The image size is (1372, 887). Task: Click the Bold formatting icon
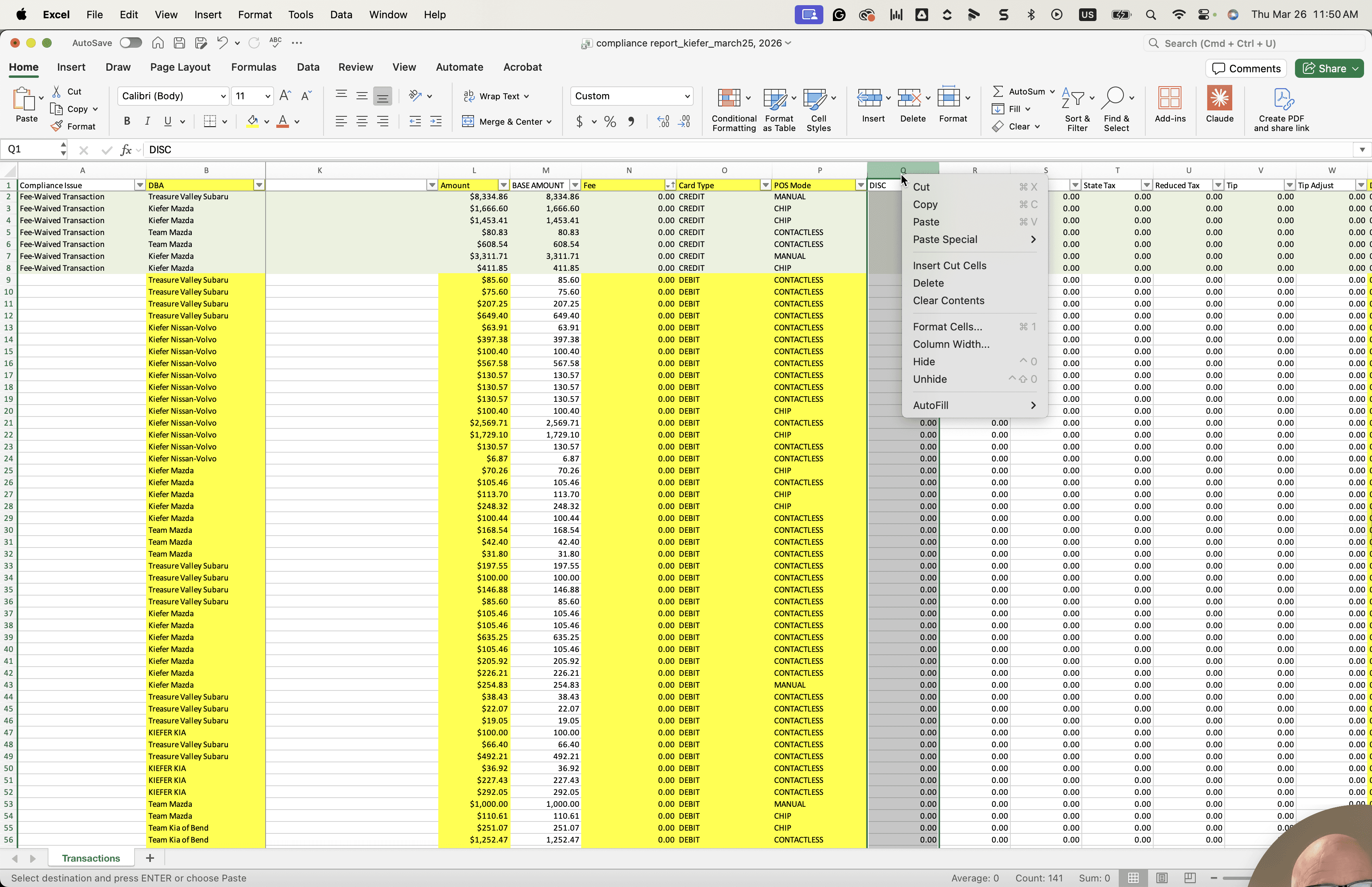click(127, 121)
